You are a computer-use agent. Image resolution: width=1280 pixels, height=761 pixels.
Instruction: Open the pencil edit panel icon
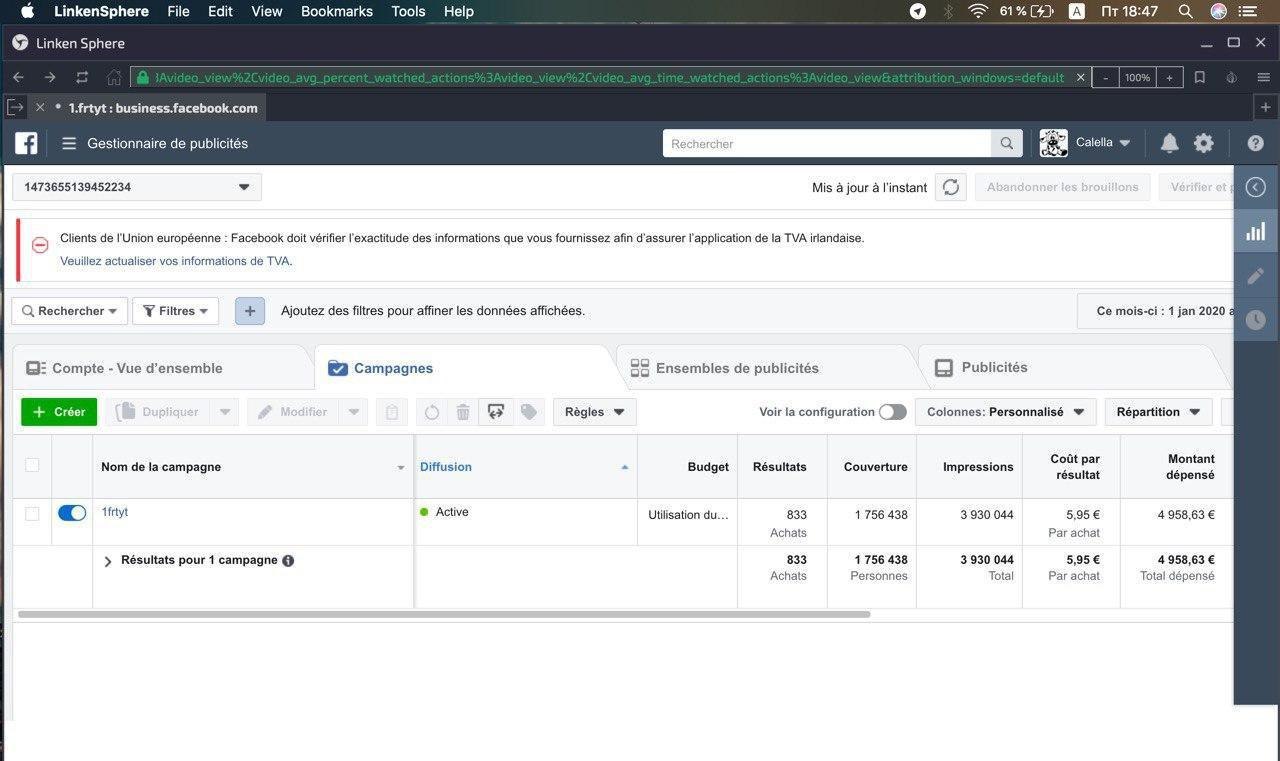click(1256, 276)
